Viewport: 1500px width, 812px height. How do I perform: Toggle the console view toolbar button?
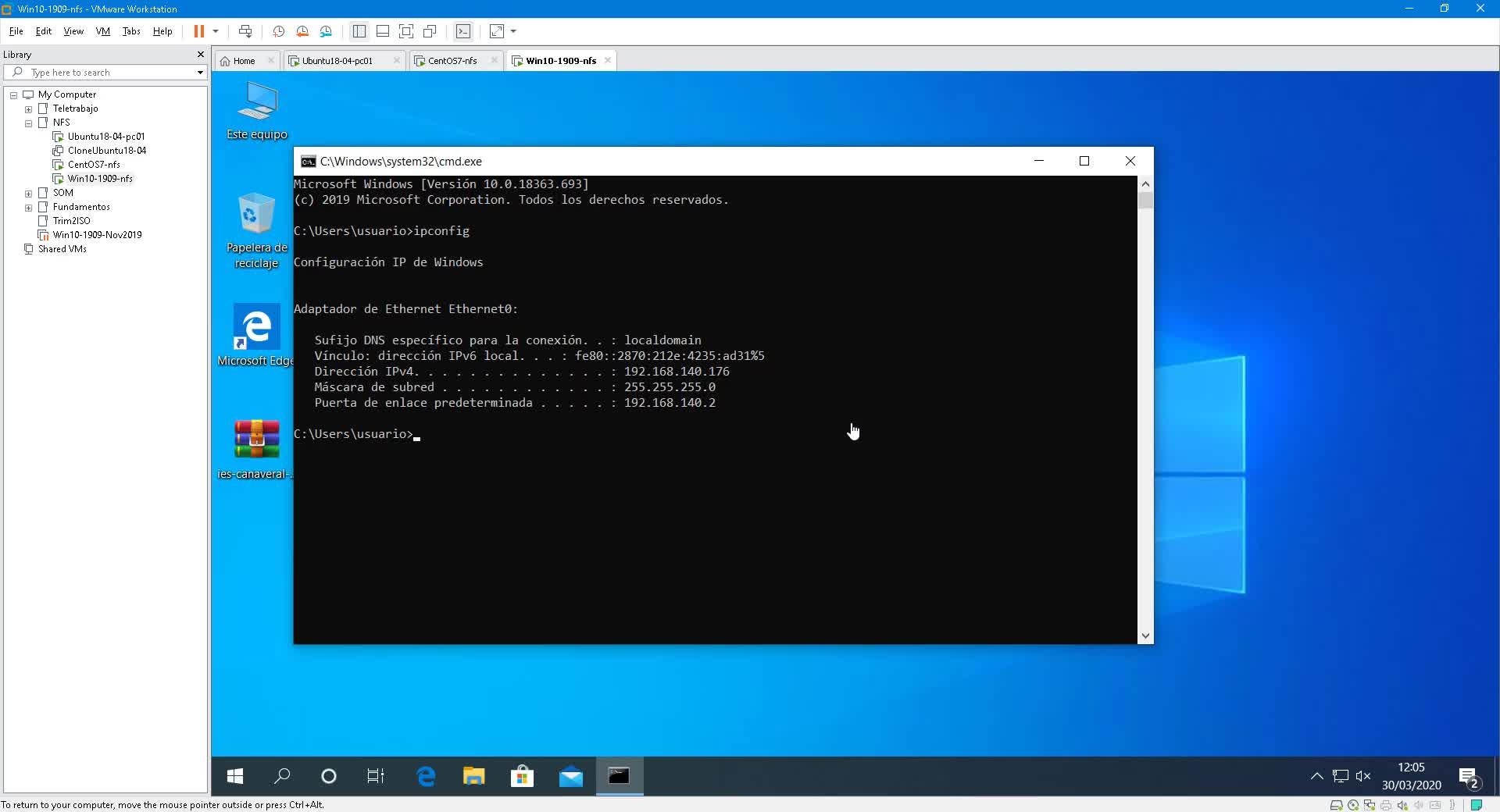pos(463,31)
